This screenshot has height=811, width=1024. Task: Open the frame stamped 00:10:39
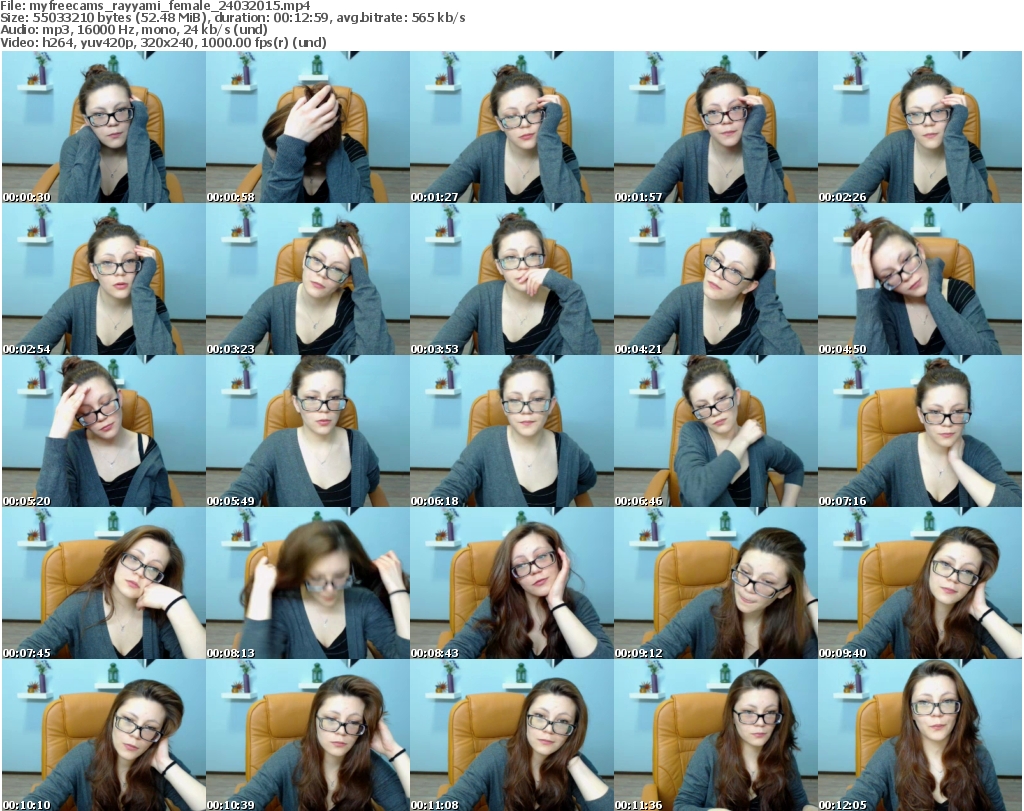coord(308,735)
